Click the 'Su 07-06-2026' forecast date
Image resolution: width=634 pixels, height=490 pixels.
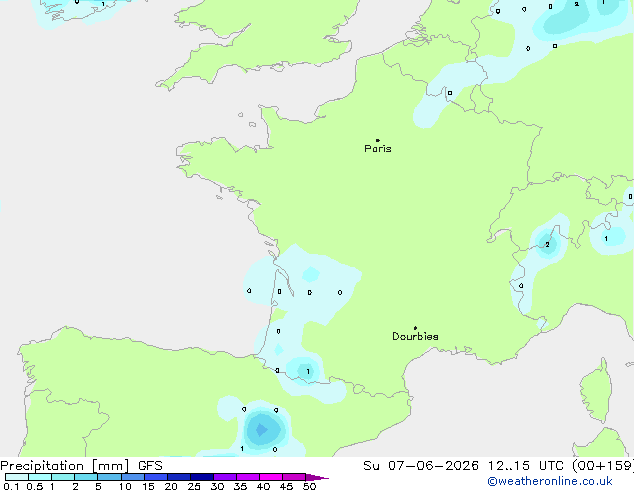pyautogui.click(x=421, y=466)
